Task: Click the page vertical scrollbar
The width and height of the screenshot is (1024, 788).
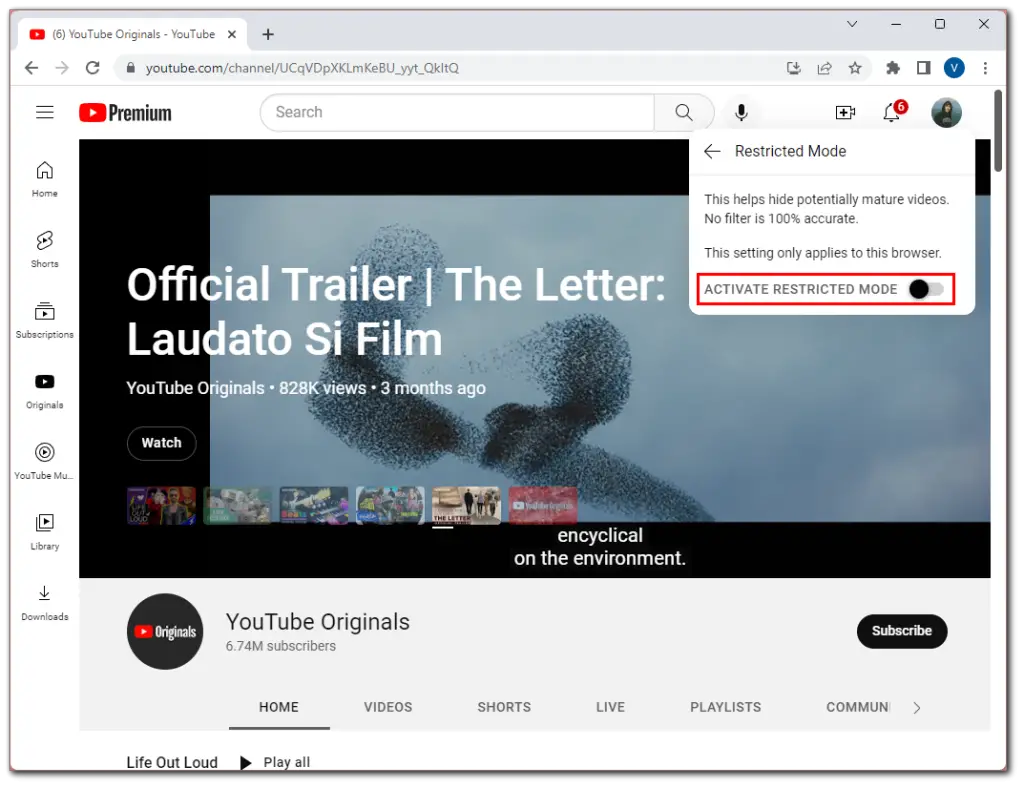Action: point(998,131)
